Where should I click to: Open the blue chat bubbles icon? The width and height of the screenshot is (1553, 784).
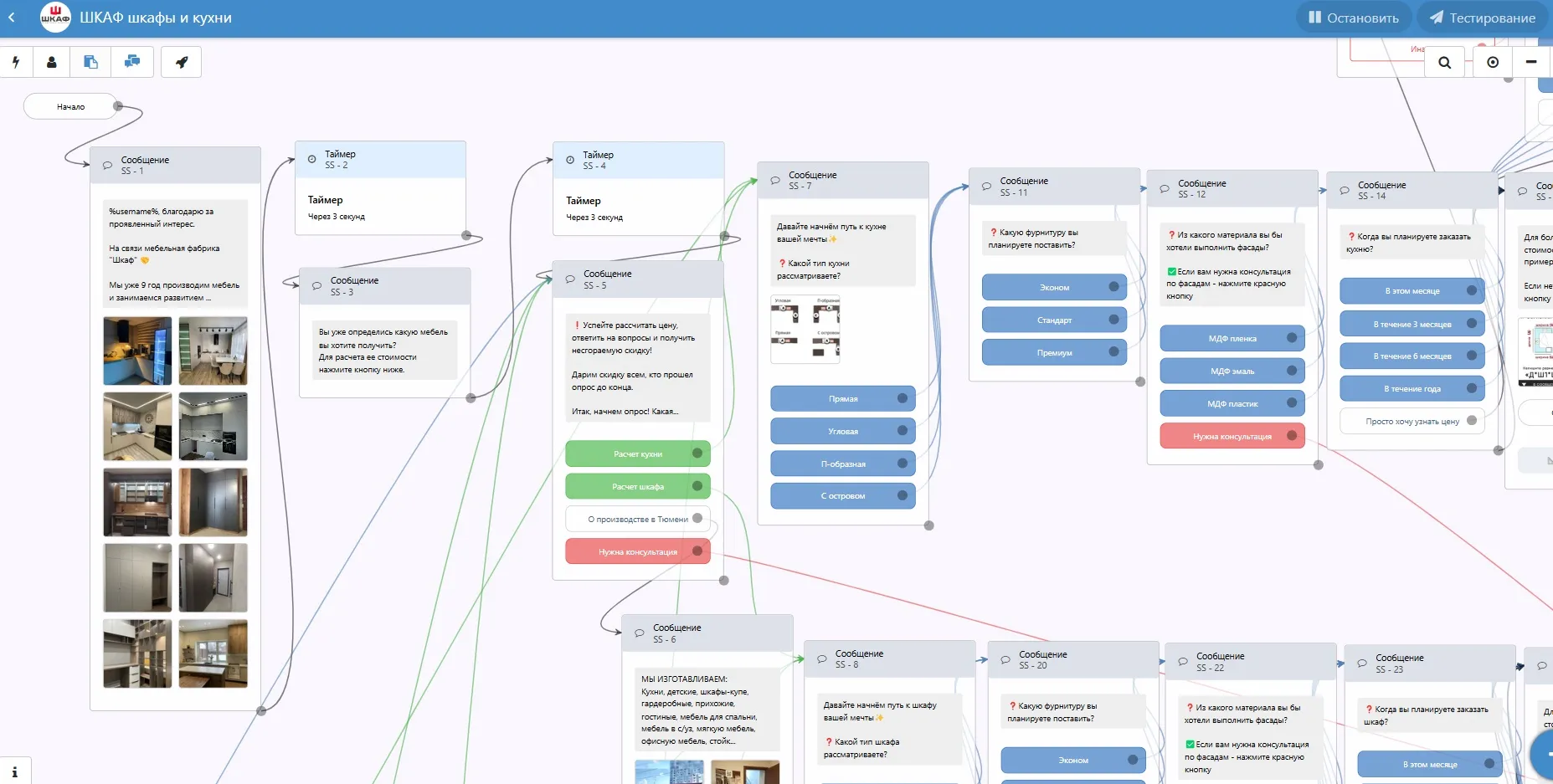(132, 62)
